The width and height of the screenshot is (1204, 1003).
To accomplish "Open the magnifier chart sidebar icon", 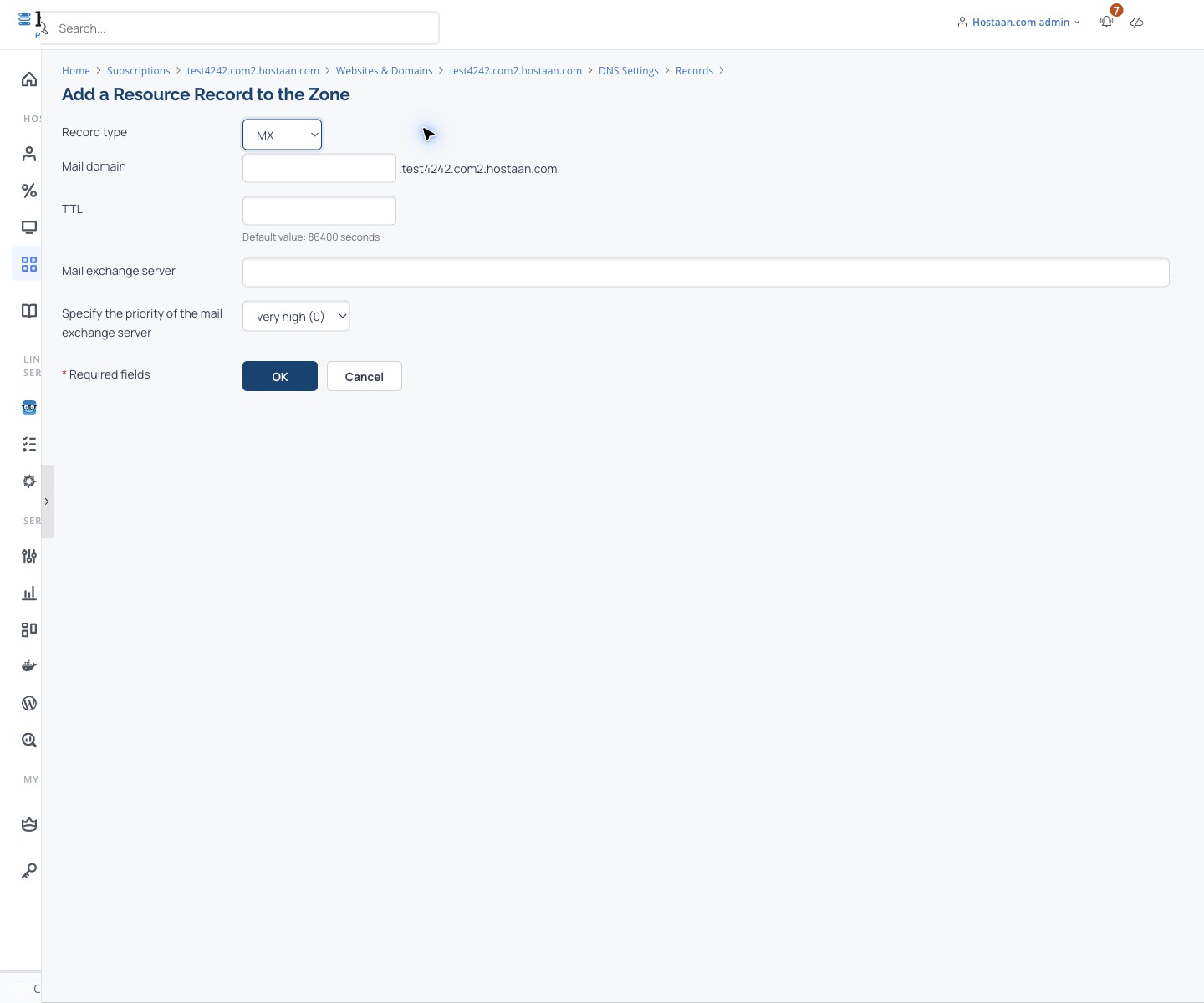I will click(29, 740).
